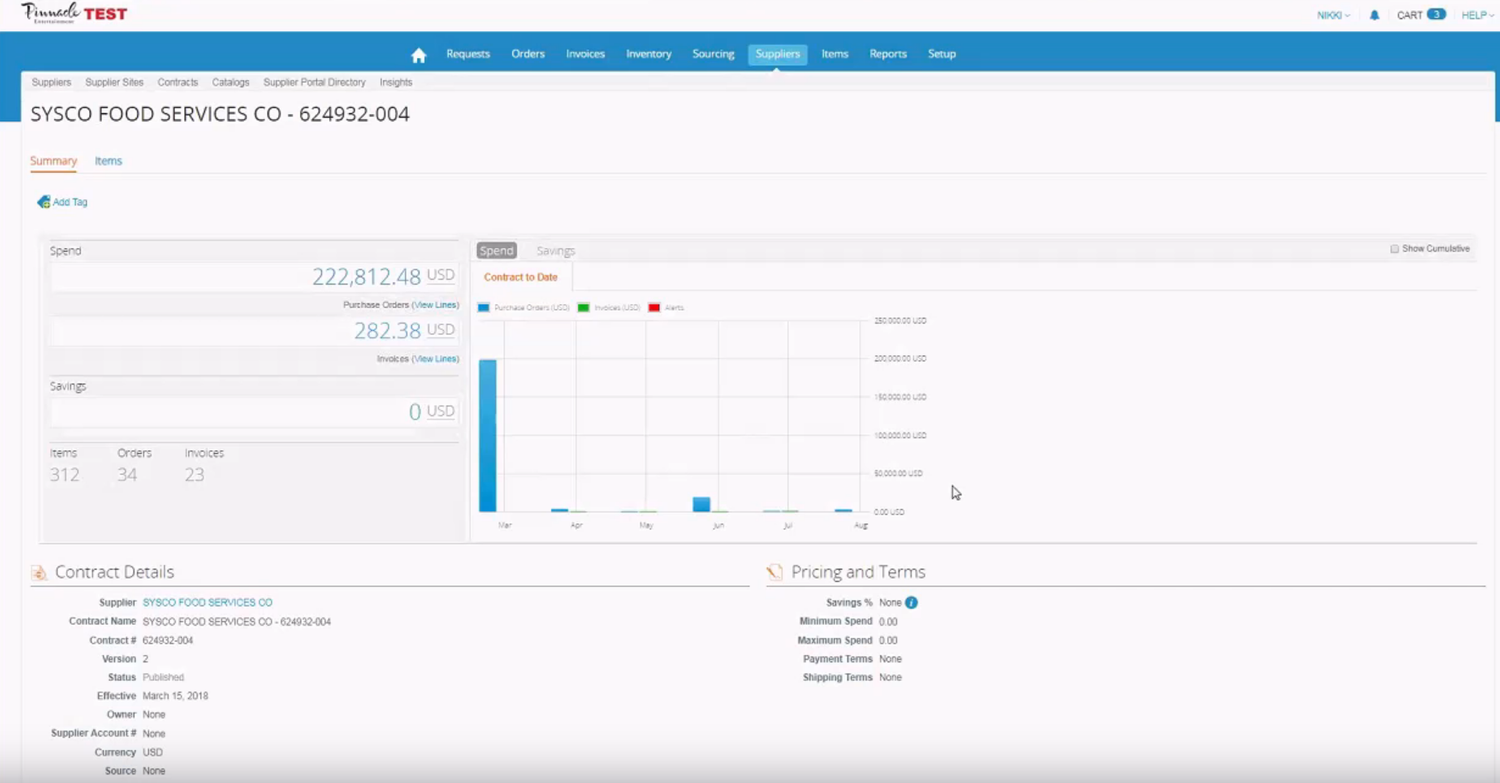Open the Savings % info tooltip icon
Viewport: 1500px width, 783px height.
(x=910, y=602)
